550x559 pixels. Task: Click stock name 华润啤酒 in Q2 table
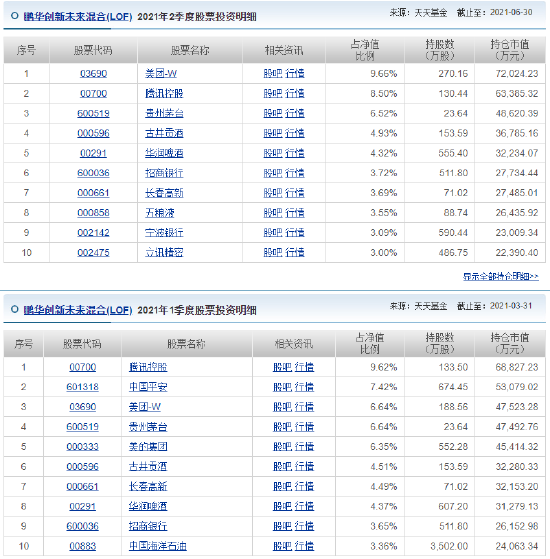(164, 153)
